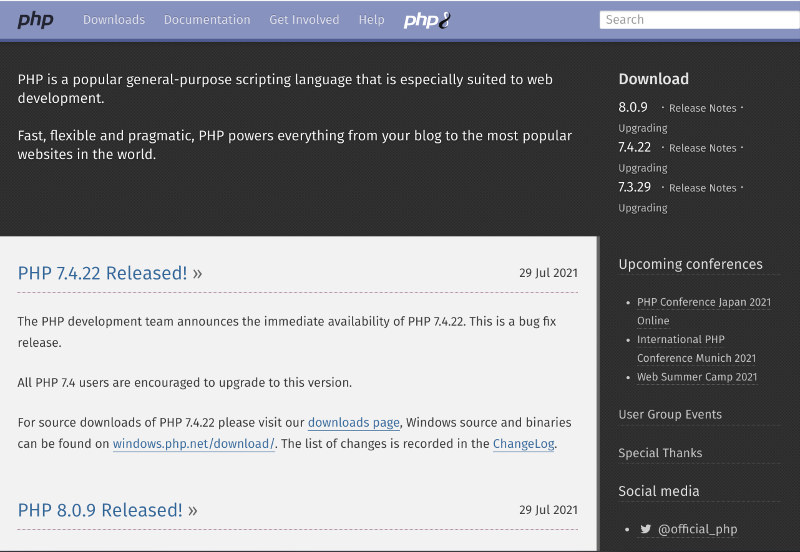Download PHP version 8.0.9
Screen dimensions: 800x552
633,107
